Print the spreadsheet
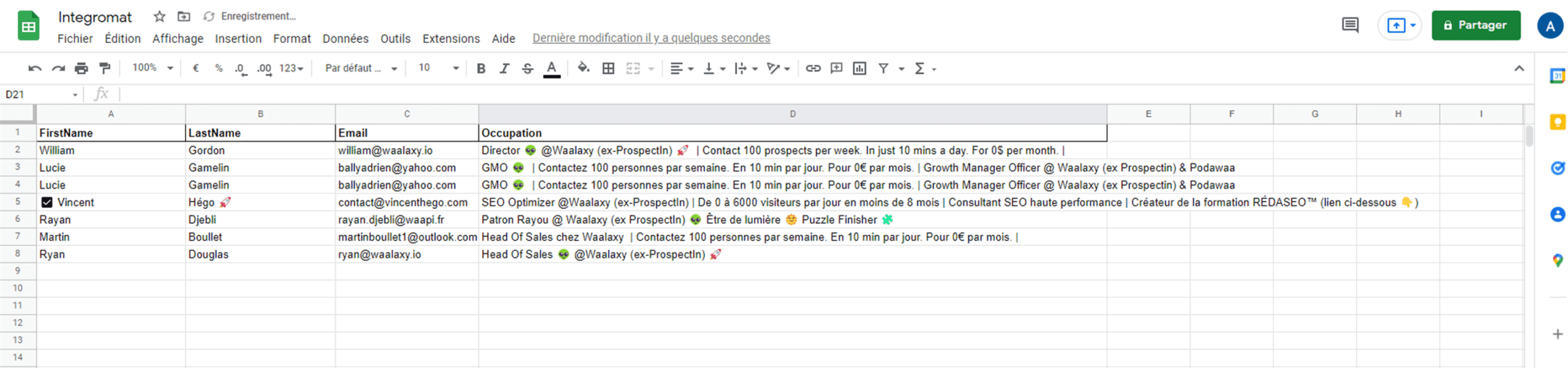Image resolution: width=1568 pixels, height=368 pixels. point(81,69)
